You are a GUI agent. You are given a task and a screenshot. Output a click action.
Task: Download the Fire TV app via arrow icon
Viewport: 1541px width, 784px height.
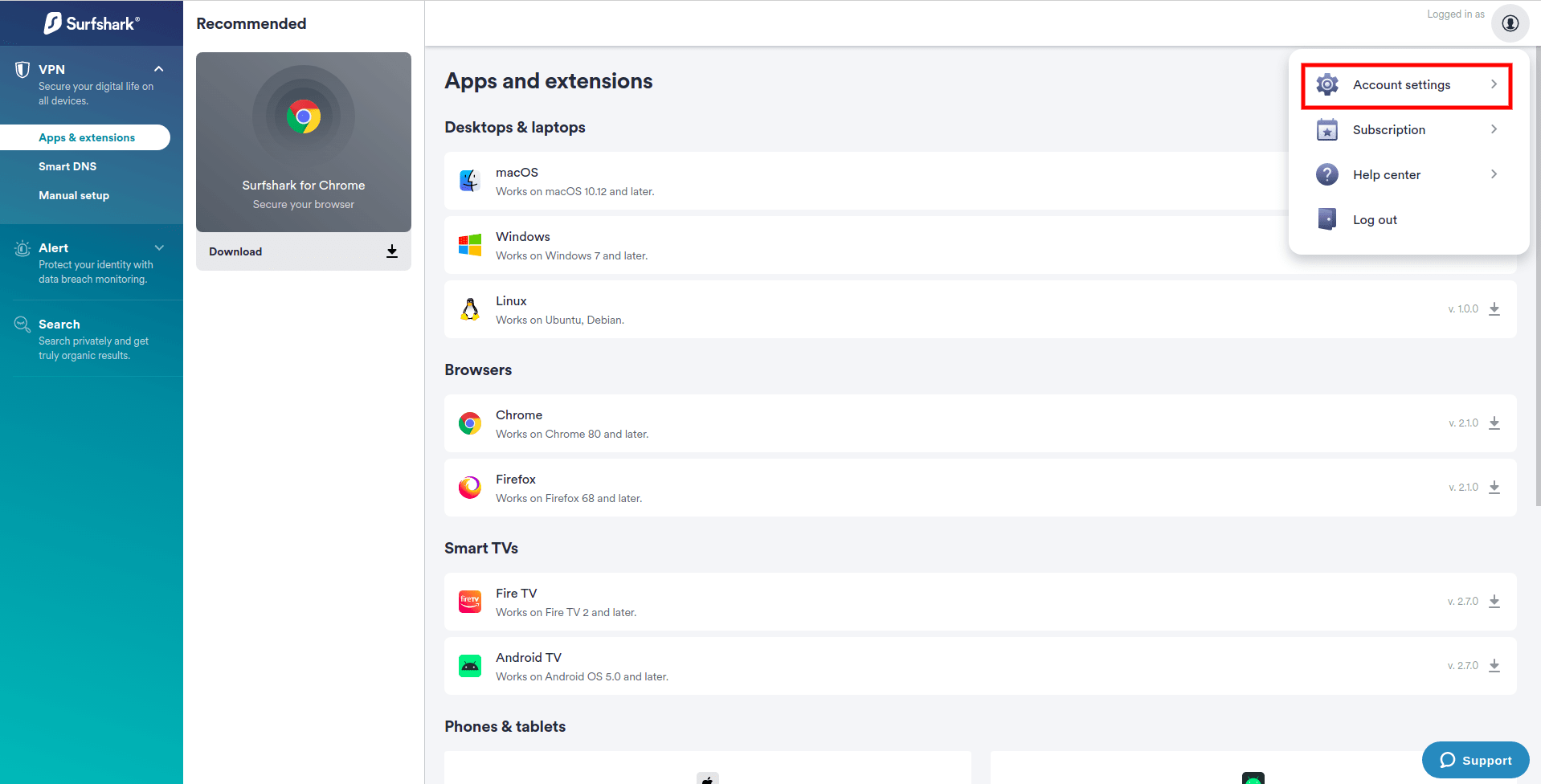tap(1494, 602)
